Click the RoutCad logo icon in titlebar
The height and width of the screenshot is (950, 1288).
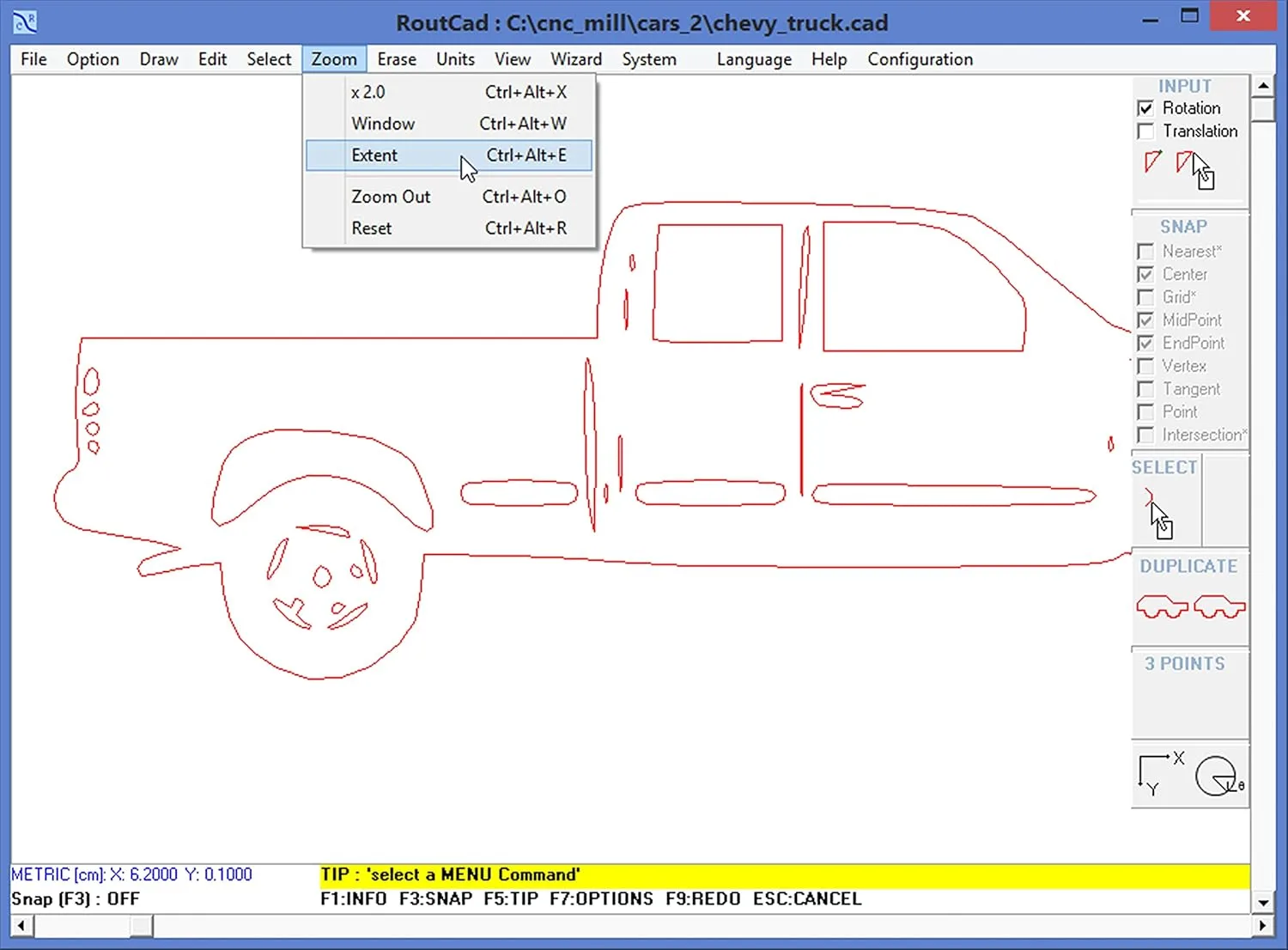[x=23, y=21]
